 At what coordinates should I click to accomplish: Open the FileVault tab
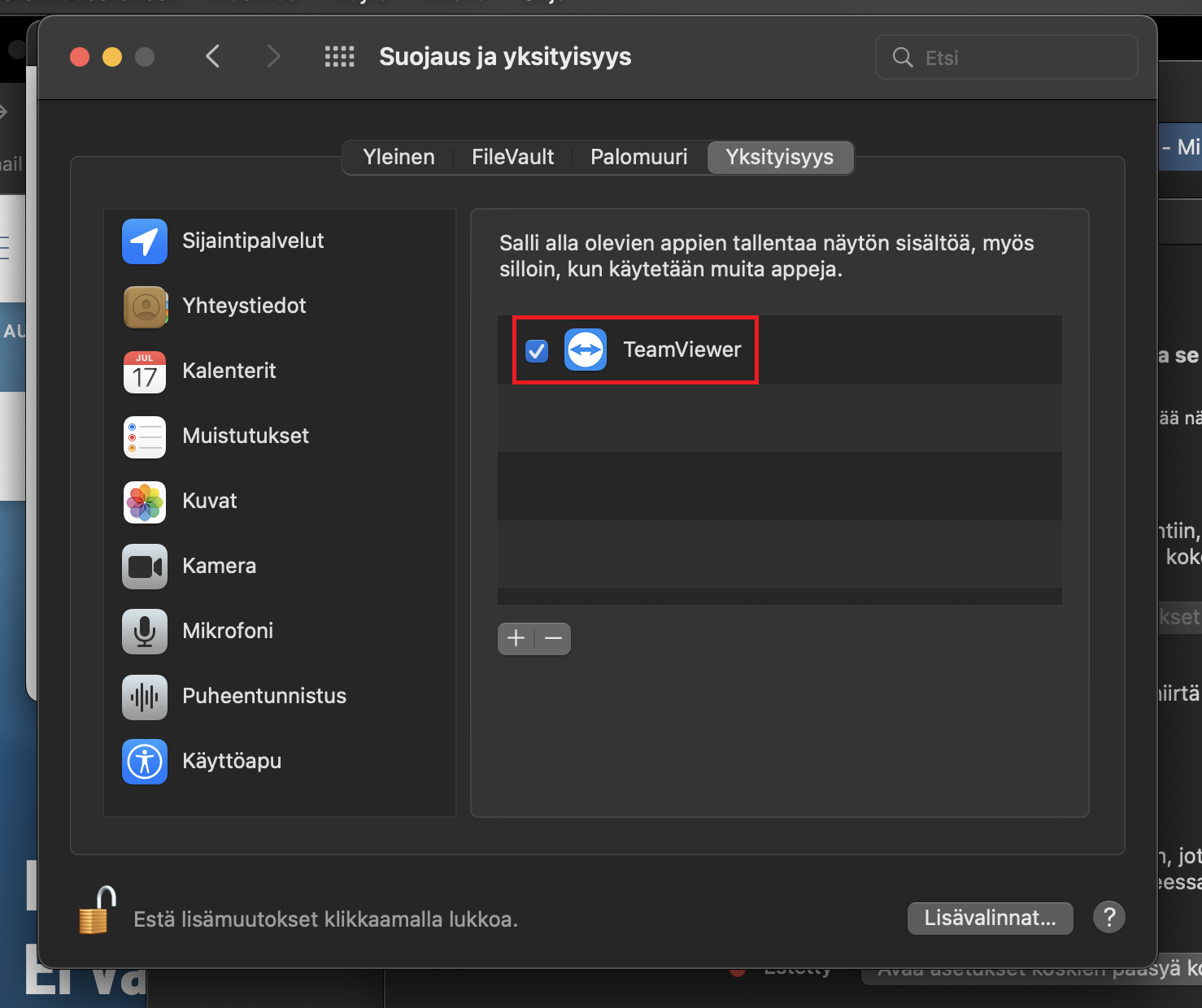[512, 157]
